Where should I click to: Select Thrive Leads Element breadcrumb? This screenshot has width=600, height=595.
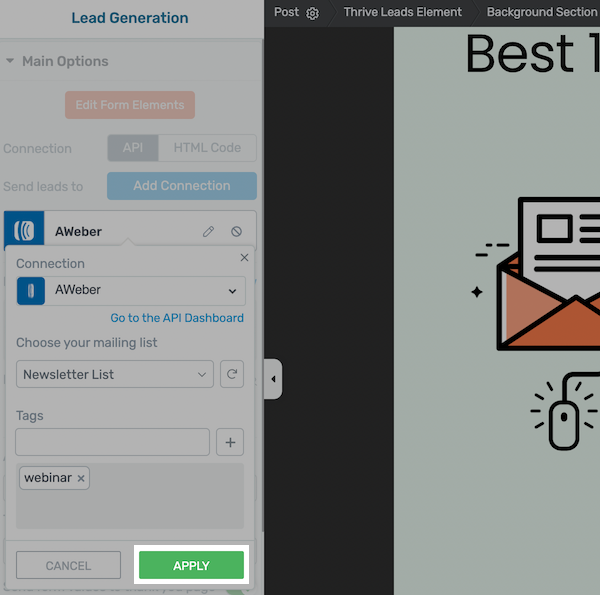402,12
